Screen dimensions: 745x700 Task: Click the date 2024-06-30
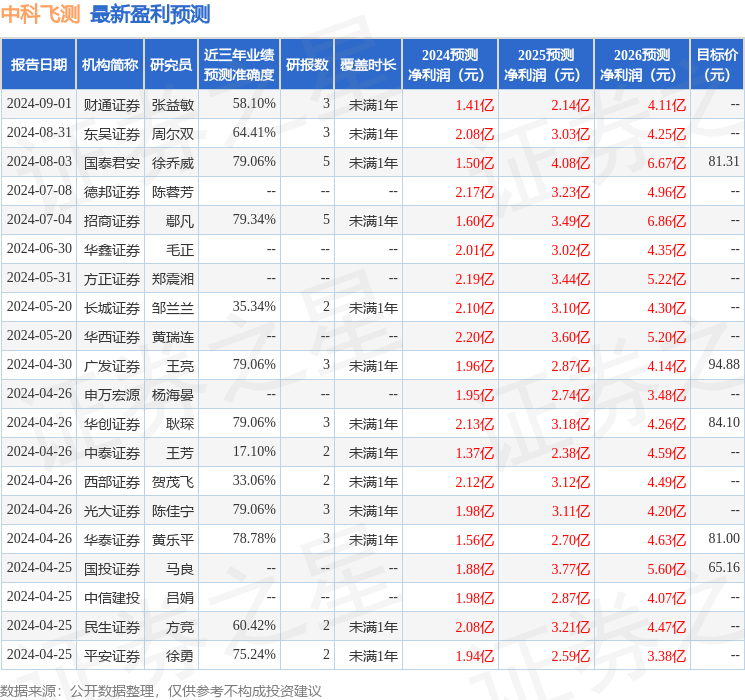39,248
